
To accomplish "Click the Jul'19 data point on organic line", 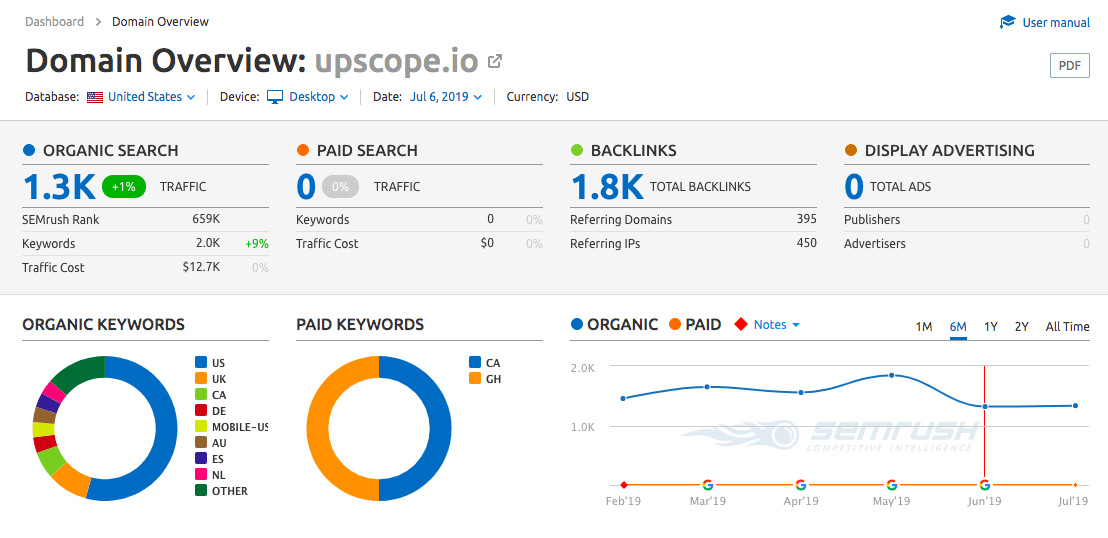I will tap(1075, 406).
